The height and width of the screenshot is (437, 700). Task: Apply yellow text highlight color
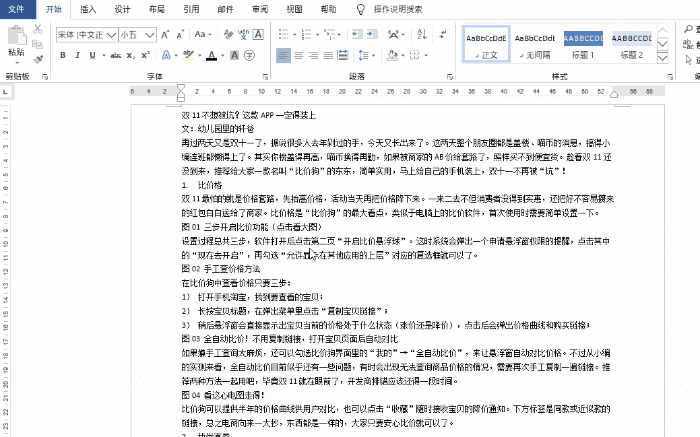coord(188,55)
